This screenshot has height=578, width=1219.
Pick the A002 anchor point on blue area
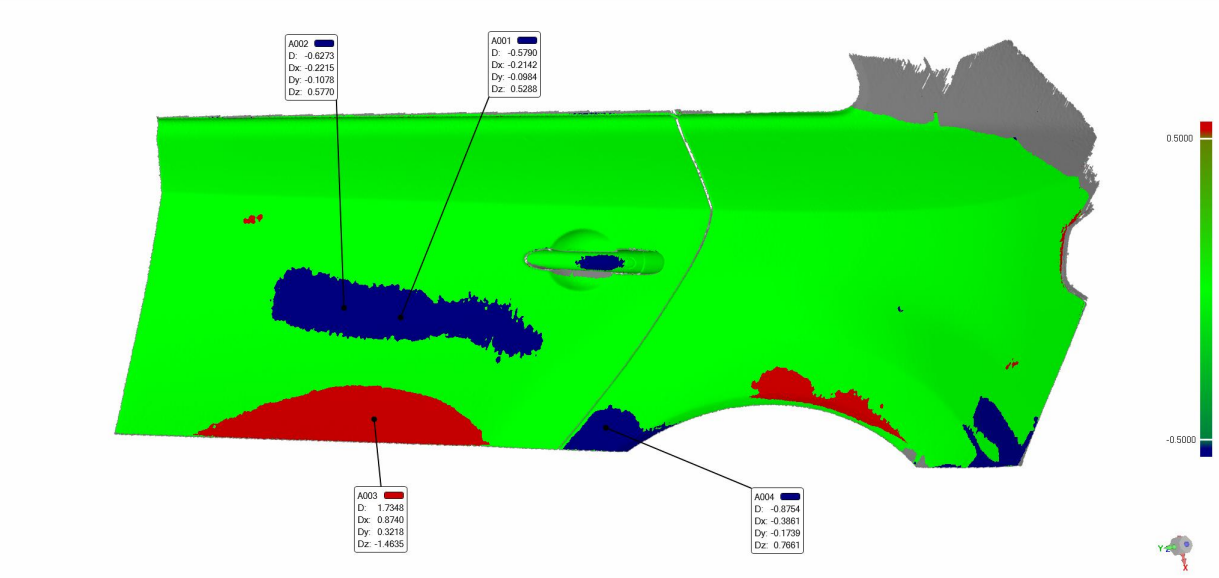[x=344, y=308]
